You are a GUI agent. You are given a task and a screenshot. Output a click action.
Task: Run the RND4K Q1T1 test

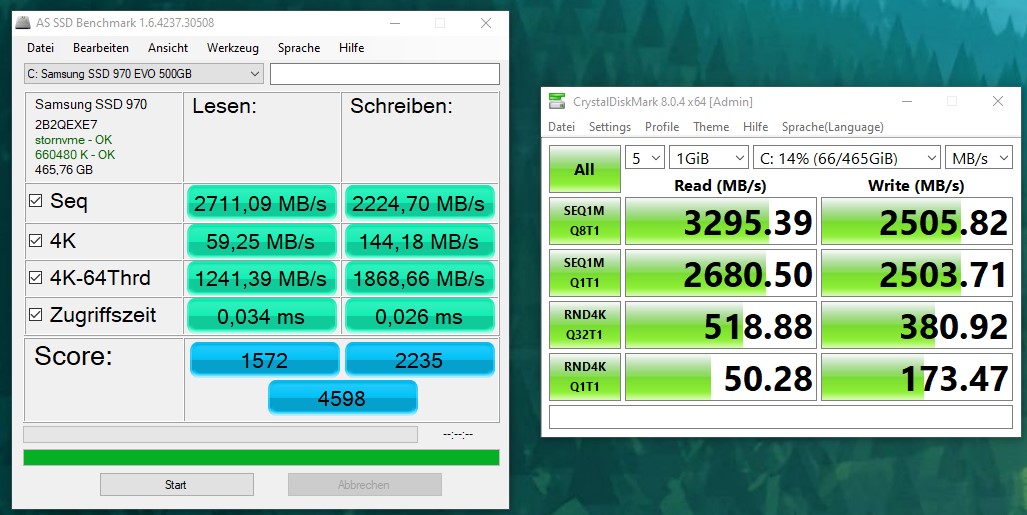coord(584,376)
